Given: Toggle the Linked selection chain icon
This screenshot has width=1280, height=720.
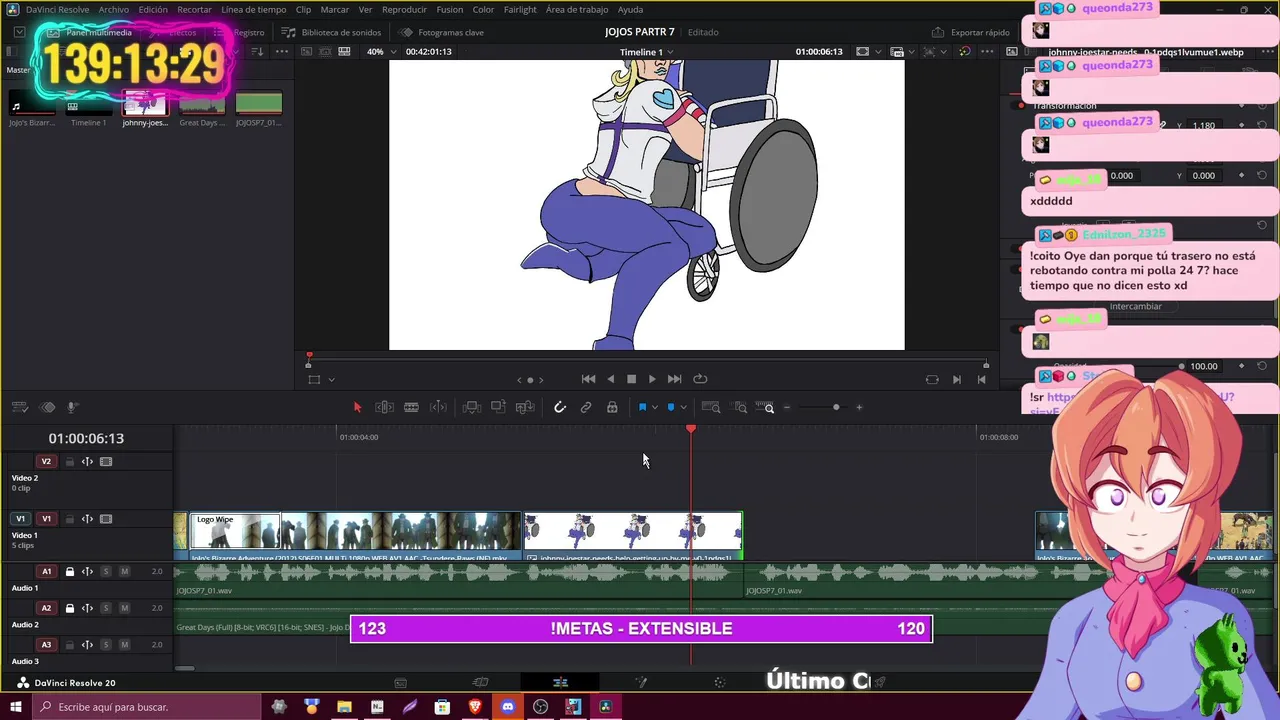Looking at the screenshot, I should [x=586, y=407].
